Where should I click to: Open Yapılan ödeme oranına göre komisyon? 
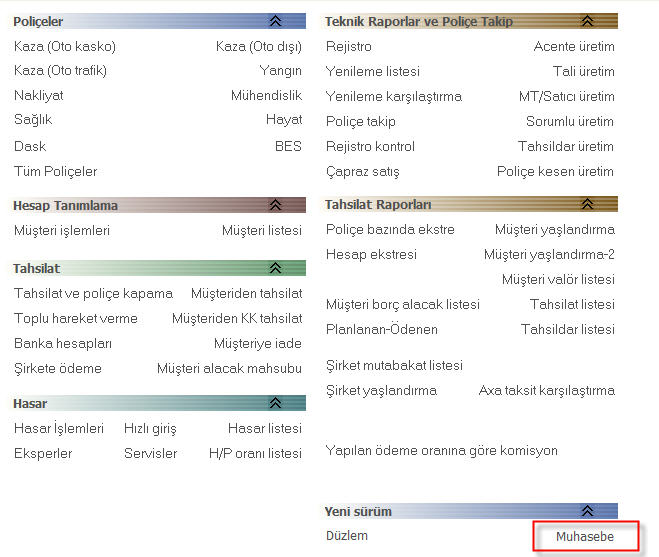pyautogui.click(x=442, y=450)
